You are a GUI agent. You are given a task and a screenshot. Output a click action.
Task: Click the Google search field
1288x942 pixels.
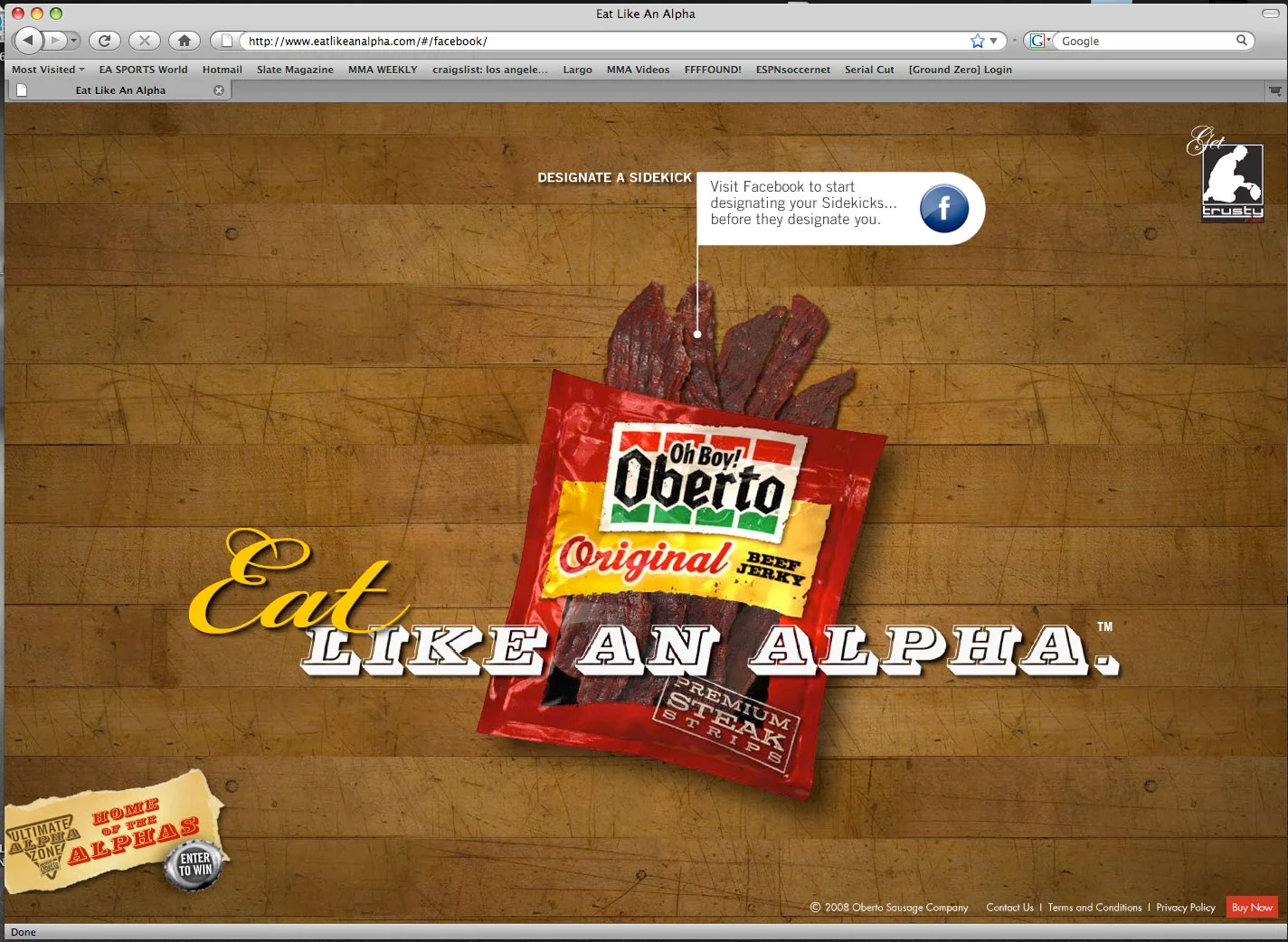pos(1145,41)
